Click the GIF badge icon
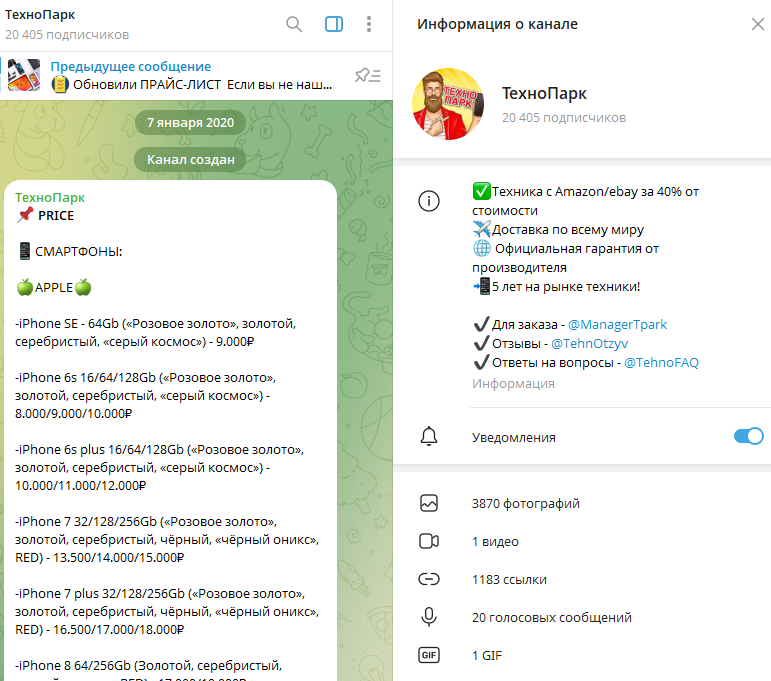Viewport: 771px width, 681px height. click(x=429, y=655)
